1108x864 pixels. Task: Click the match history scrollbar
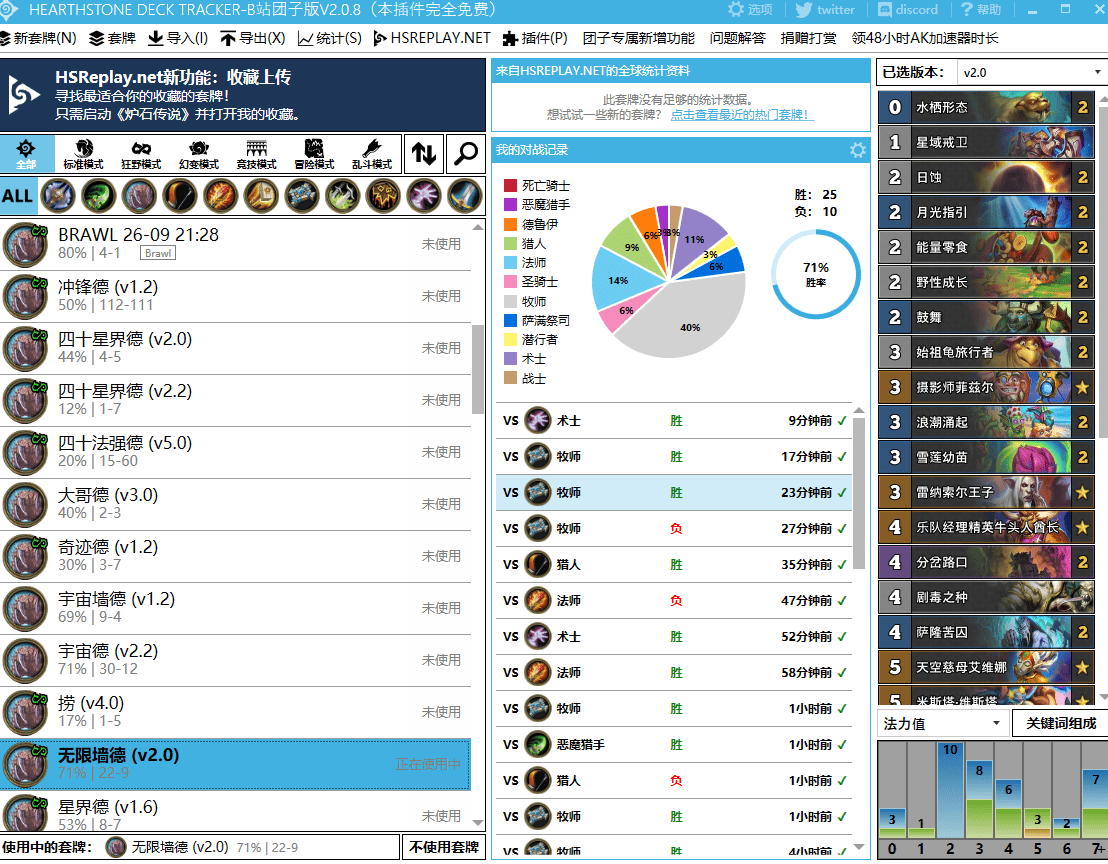point(859,493)
